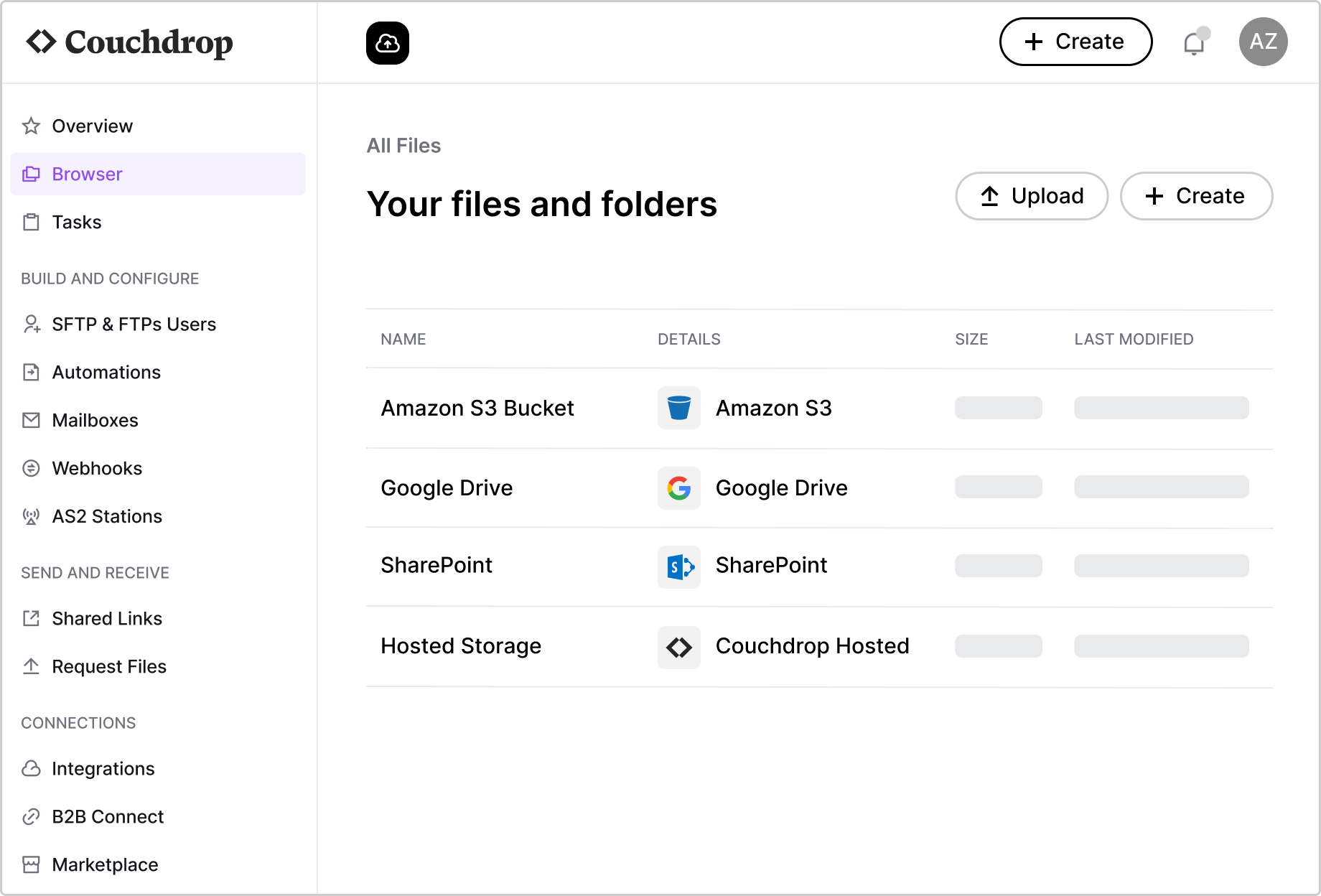Image resolution: width=1321 pixels, height=896 pixels.
Task: Click the top header Create button
Action: (1075, 42)
